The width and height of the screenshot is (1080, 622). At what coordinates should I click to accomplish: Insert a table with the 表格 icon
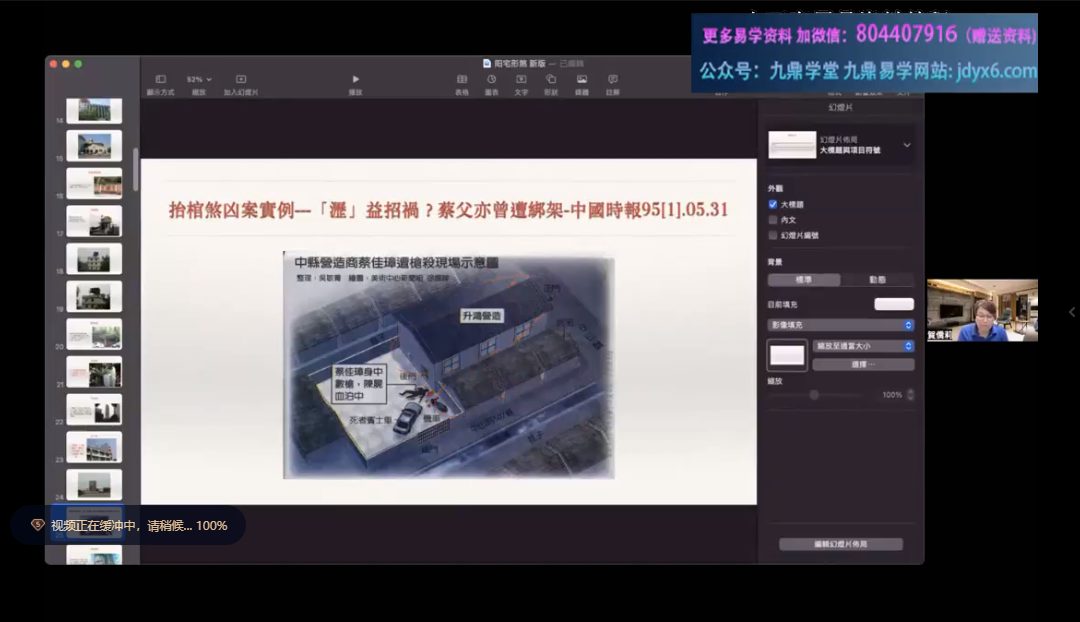462,79
